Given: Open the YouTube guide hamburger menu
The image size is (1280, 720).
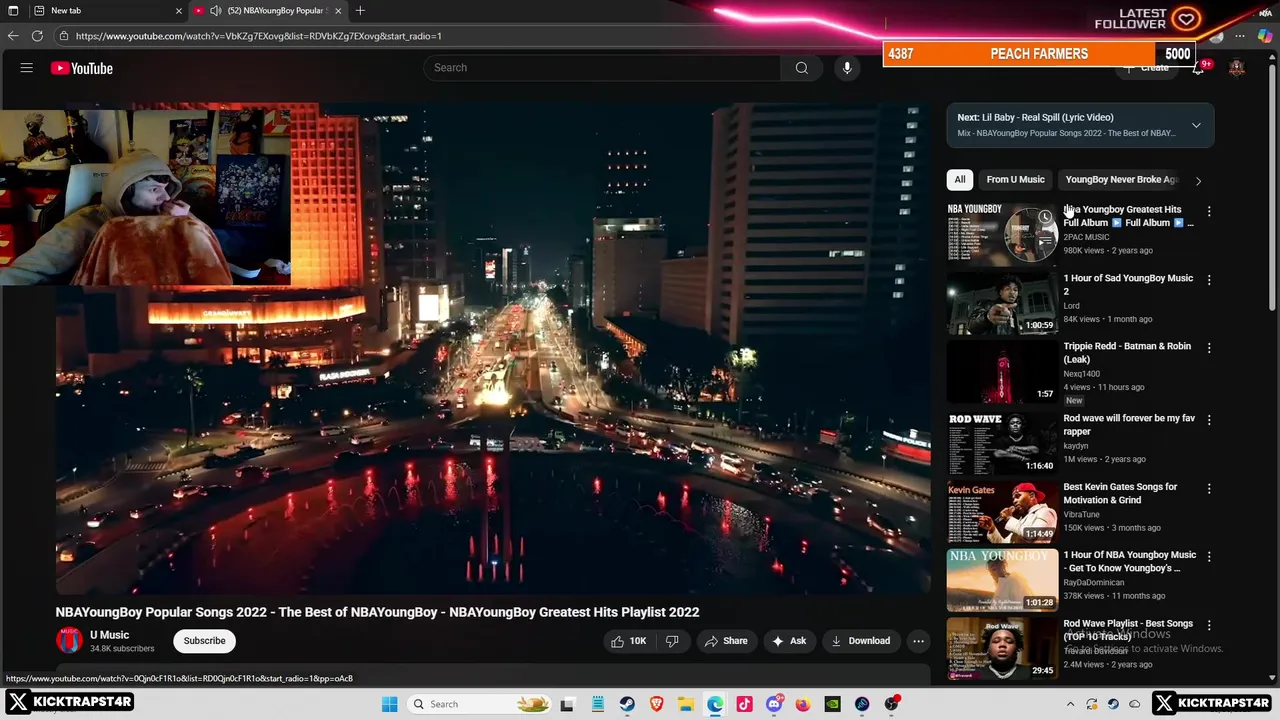Looking at the screenshot, I should point(27,68).
